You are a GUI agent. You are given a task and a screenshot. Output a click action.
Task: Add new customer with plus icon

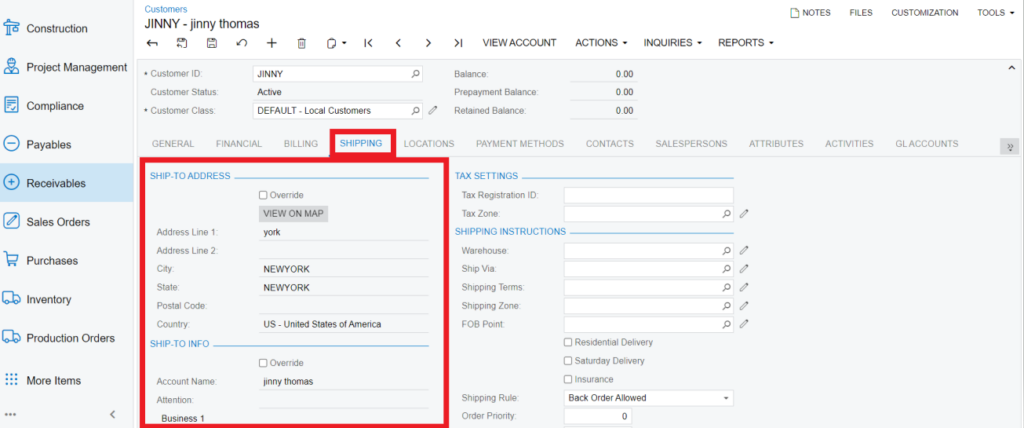point(271,43)
